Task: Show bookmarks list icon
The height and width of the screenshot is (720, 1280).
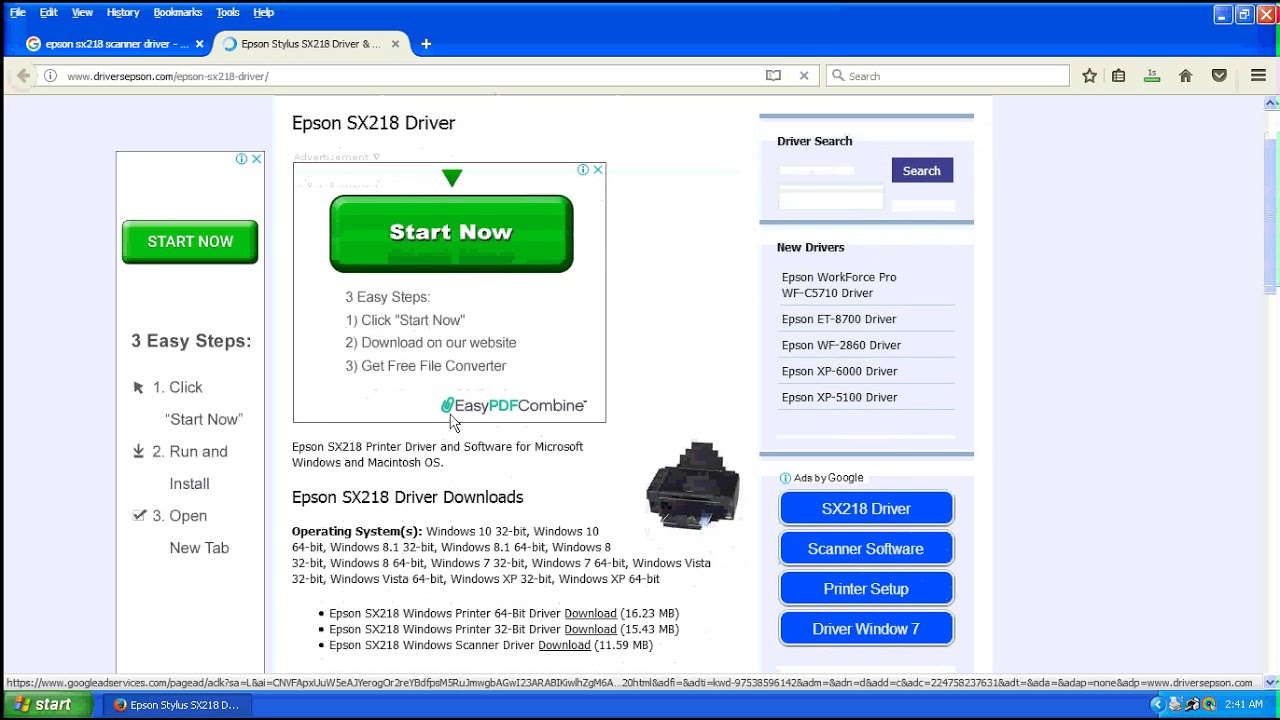Action: click(x=1119, y=76)
